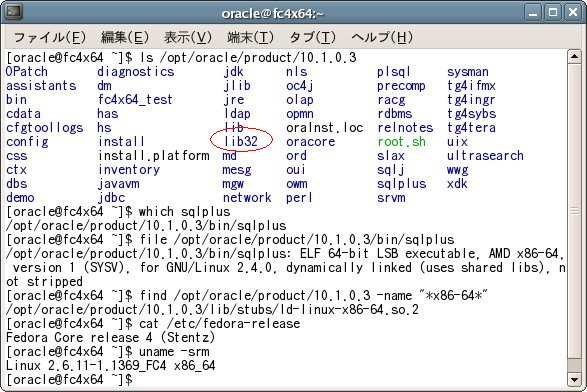
Task: Minimize the oracle@fc4x64 terminal window
Action: coord(533,13)
